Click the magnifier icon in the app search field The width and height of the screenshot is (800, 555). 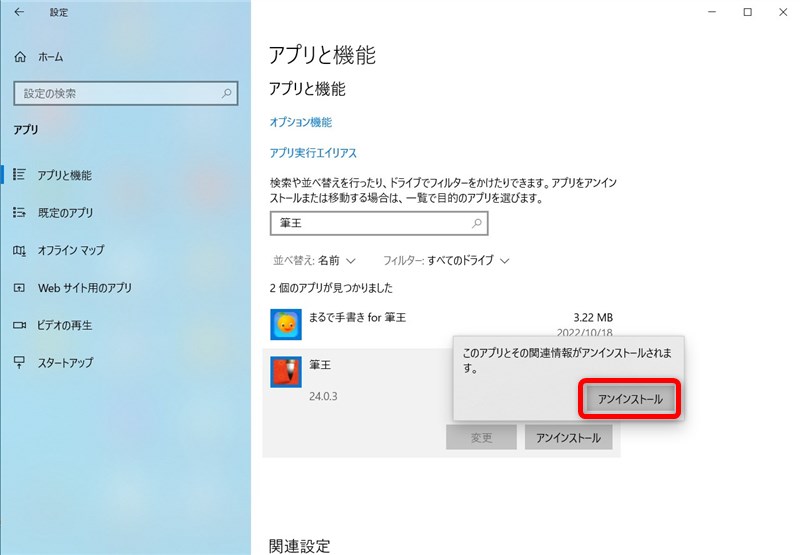coord(477,223)
